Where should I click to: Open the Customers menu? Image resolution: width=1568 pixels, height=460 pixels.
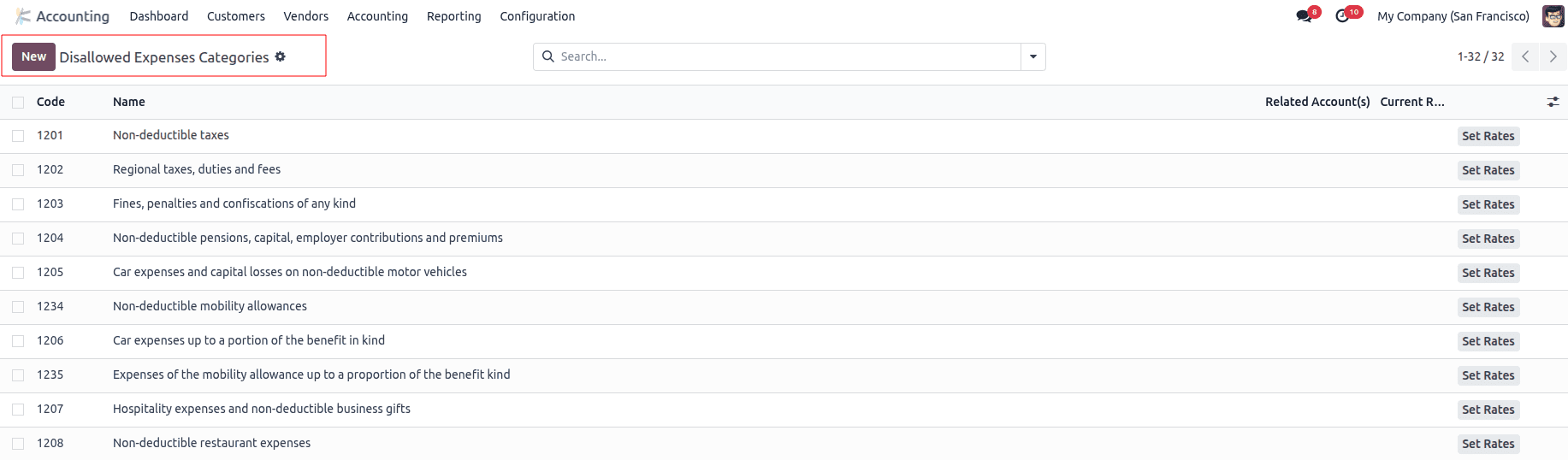[236, 16]
